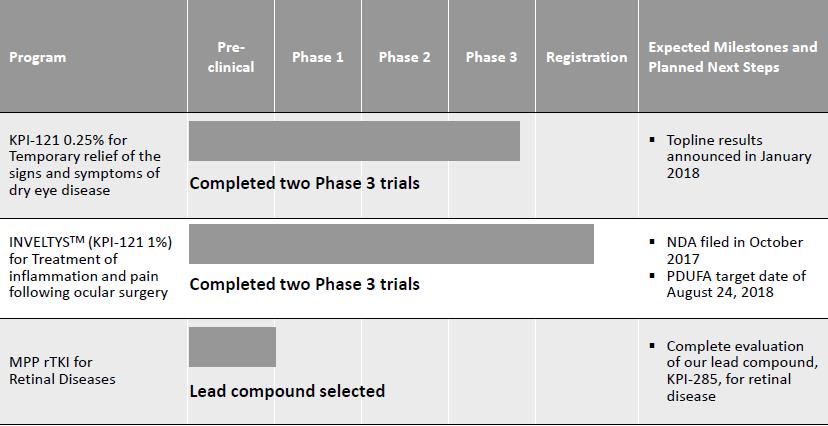Click the KPI-121 0.25% gray progress bar
The width and height of the screenshot is (828, 426).
[354, 141]
